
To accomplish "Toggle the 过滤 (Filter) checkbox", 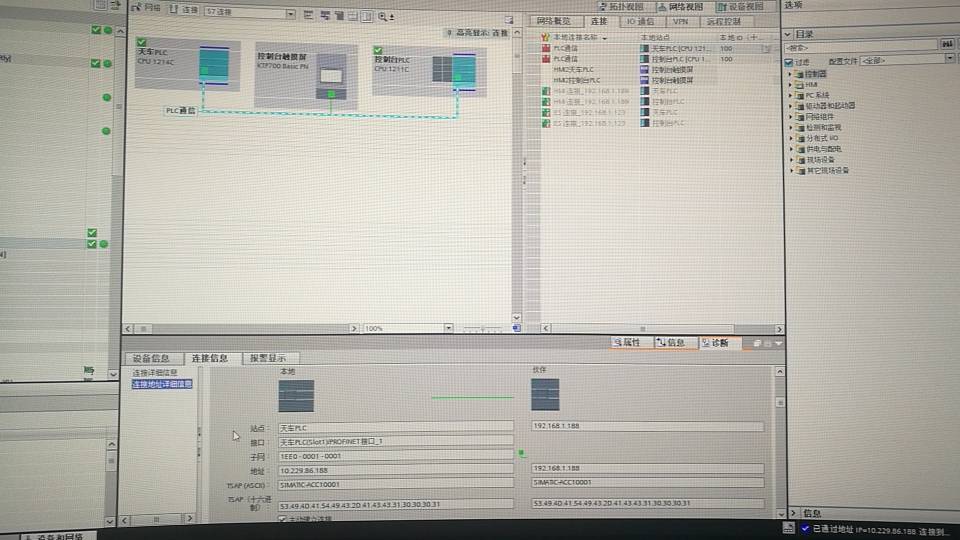I will (x=789, y=62).
